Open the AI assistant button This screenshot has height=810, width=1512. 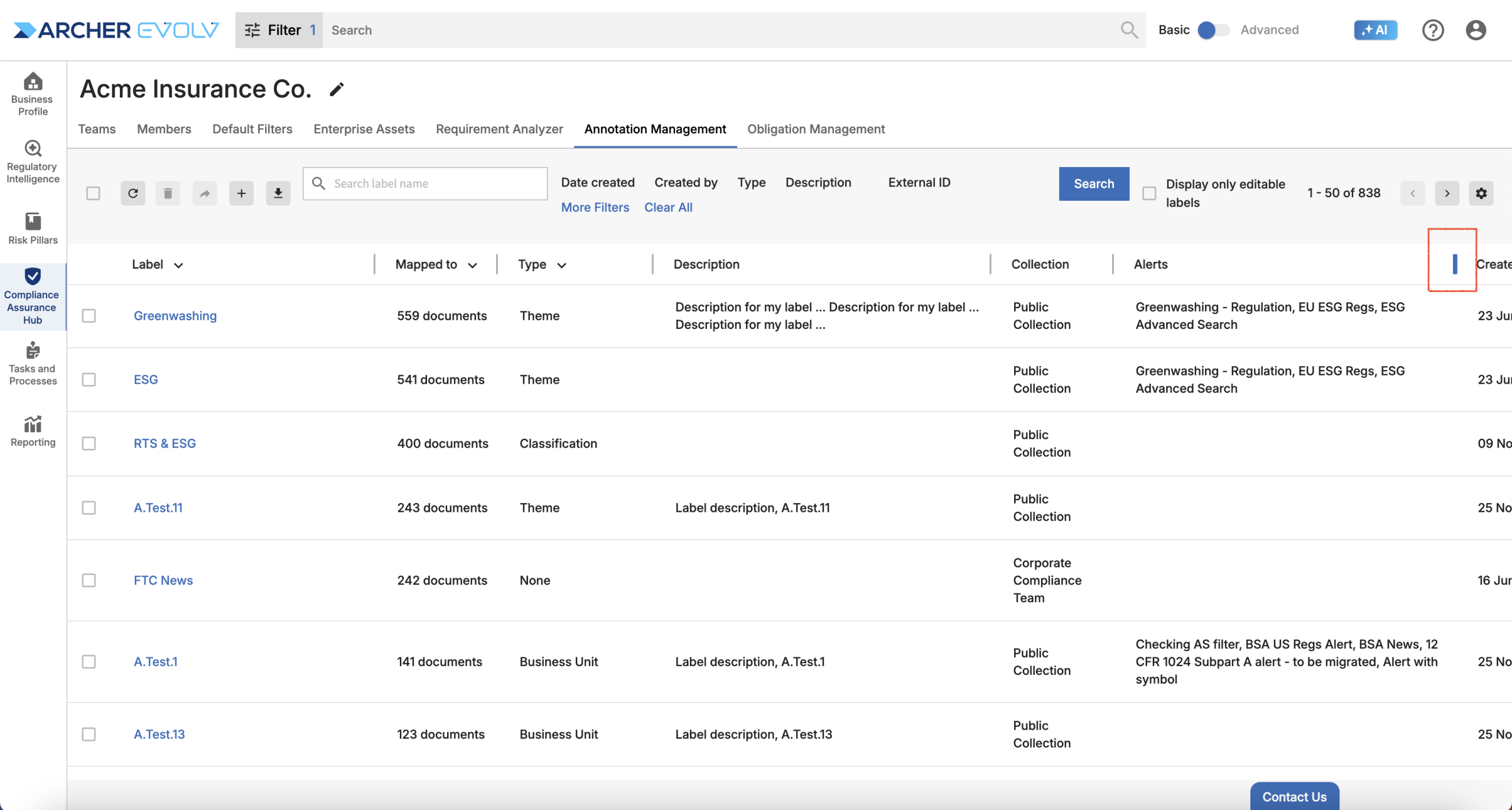click(1376, 30)
